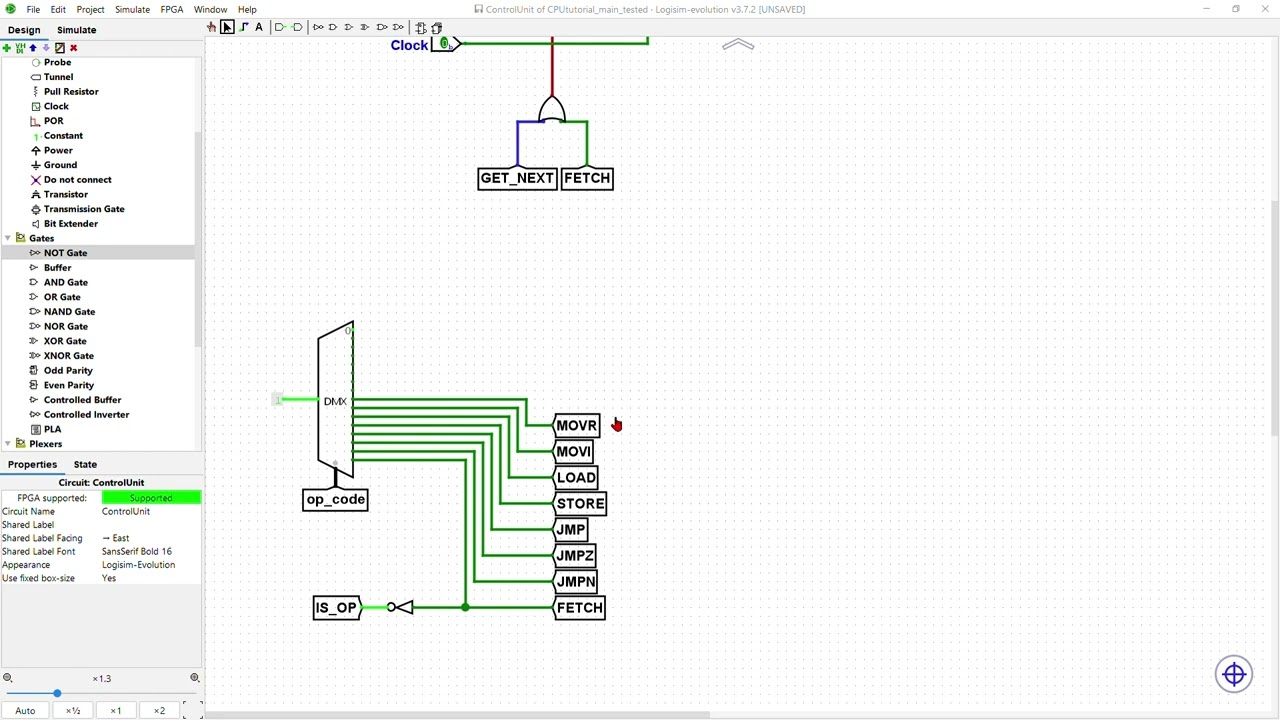Select XNOR Gate in component tree
Image resolution: width=1280 pixels, height=720 pixels.
coord(68,356)
